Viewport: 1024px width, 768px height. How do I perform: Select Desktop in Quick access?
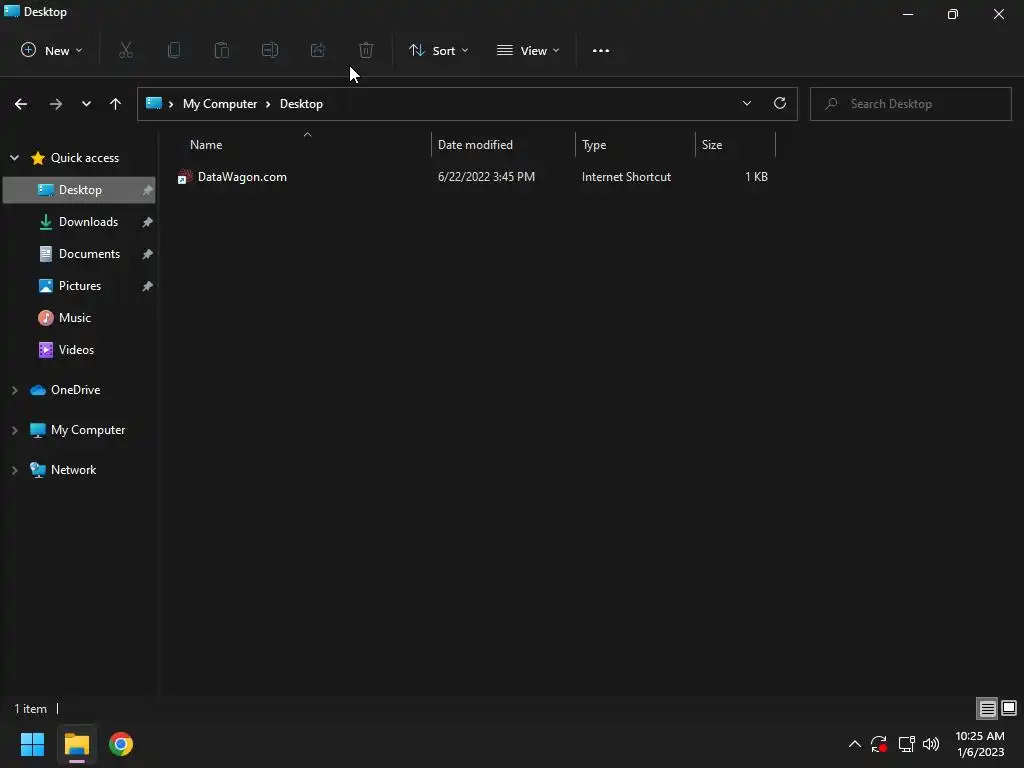[80, 190]
